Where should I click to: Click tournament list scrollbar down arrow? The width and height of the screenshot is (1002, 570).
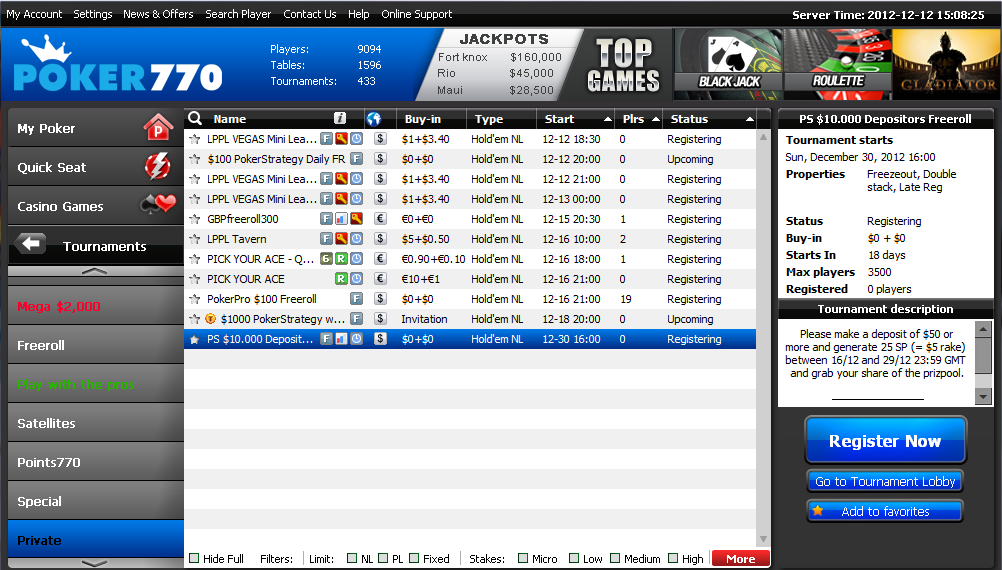763,539
